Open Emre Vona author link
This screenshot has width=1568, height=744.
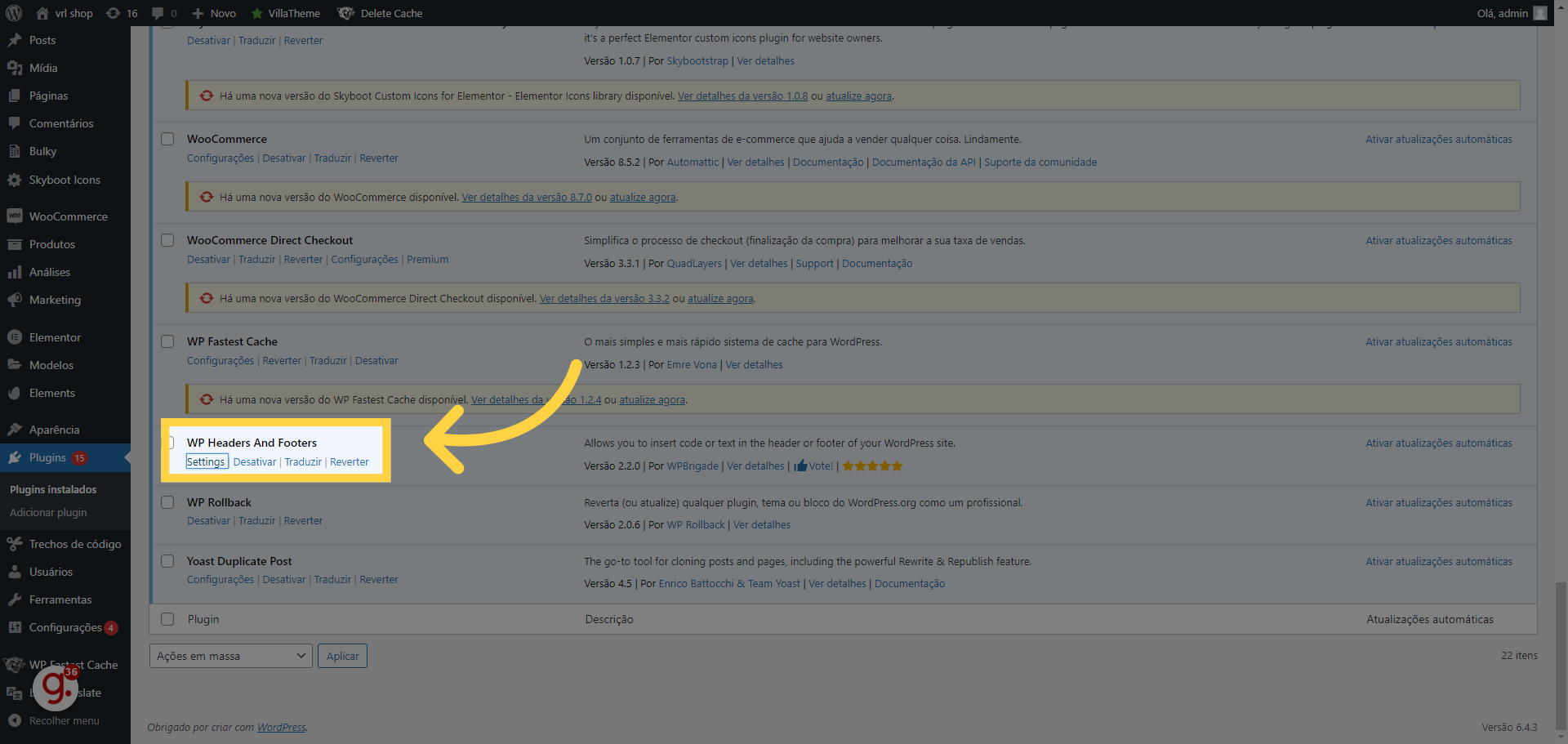click(692, 364)
